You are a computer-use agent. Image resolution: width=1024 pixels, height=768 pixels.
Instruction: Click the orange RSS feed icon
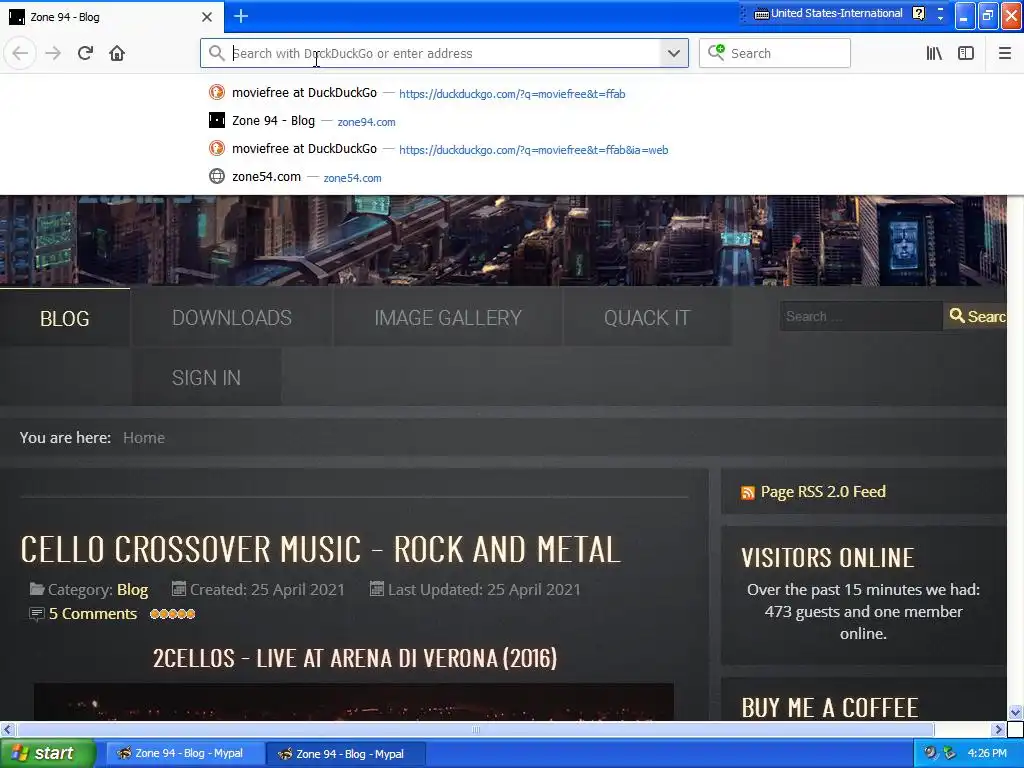pyautogui.click(x=748, y=492)
